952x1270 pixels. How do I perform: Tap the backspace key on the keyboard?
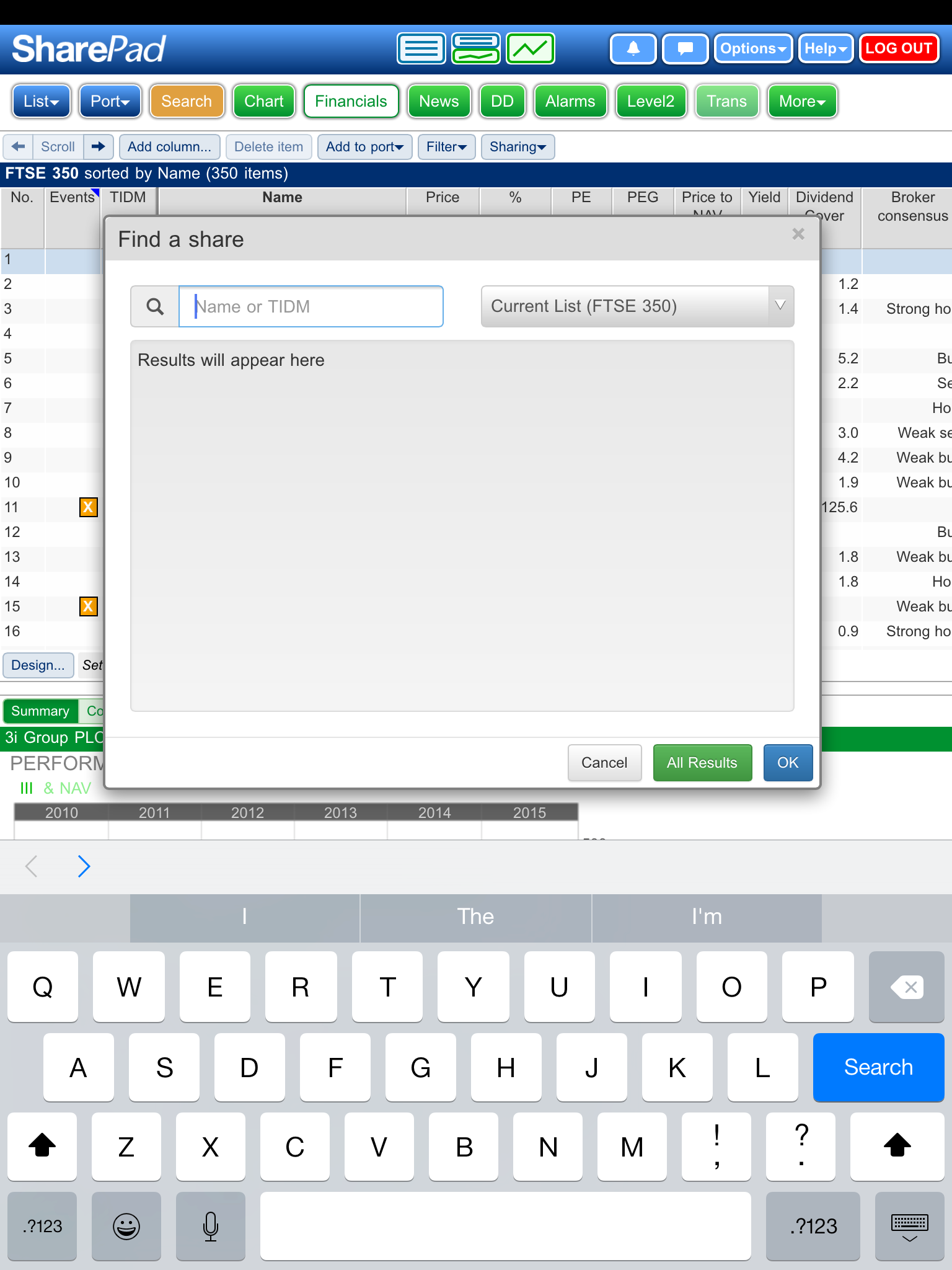(x=906, y=987)
